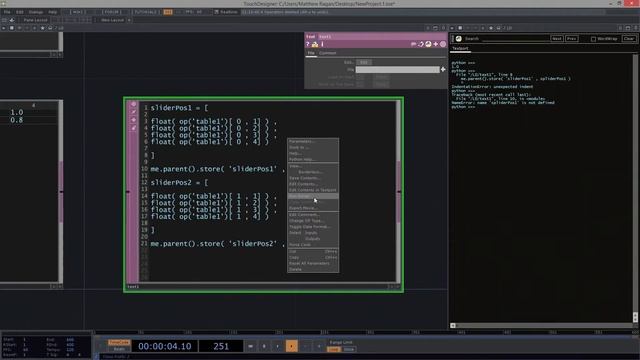The height and width of the screenshot is (360, 640).
Task: Toggle second flag icon on text1 node
Action: click(x=133, y=112)
